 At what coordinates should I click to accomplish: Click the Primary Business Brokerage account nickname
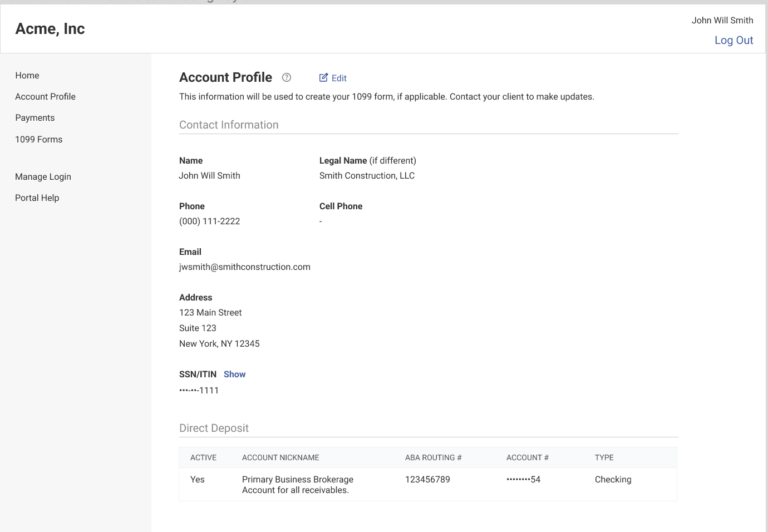297,484
